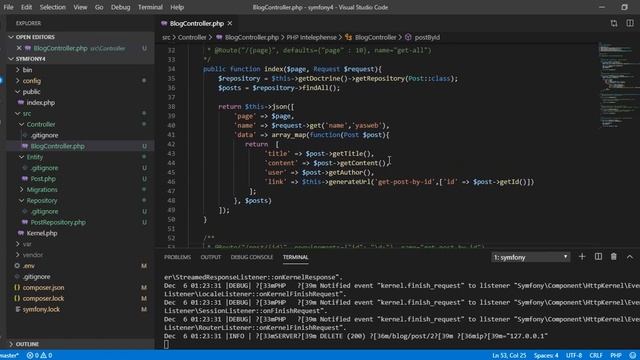
Task: Expand the vendor folder
Action: (33, 255)
